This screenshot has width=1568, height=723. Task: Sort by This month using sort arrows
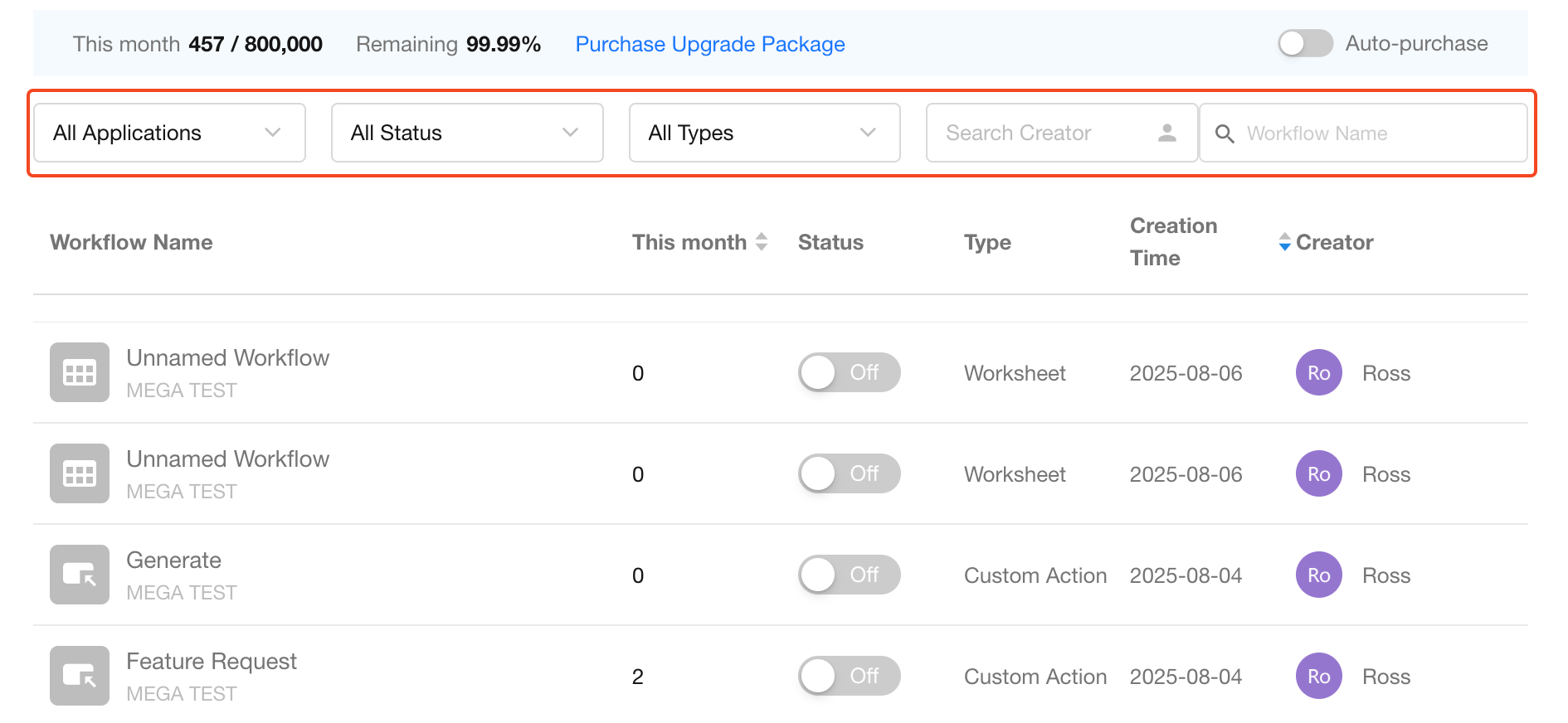(x=762, y=242)
